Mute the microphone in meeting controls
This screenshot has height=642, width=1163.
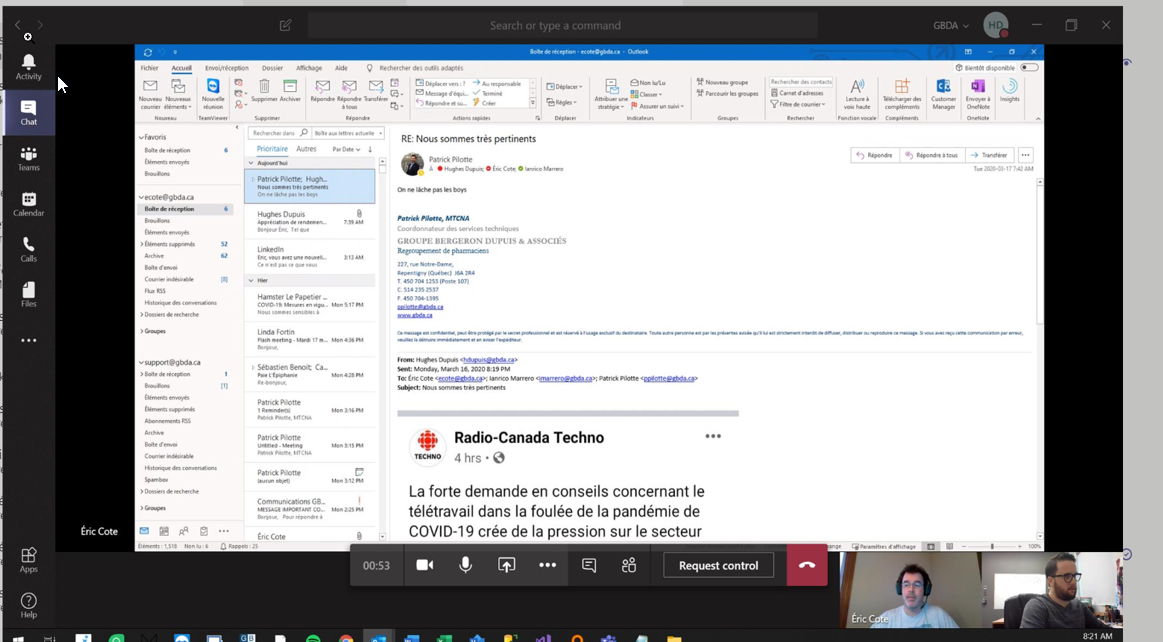pos(465,565)
